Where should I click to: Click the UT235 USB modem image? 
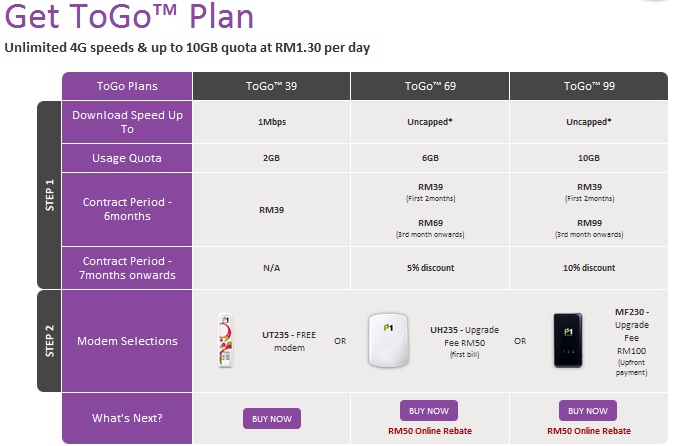point(225,340)
